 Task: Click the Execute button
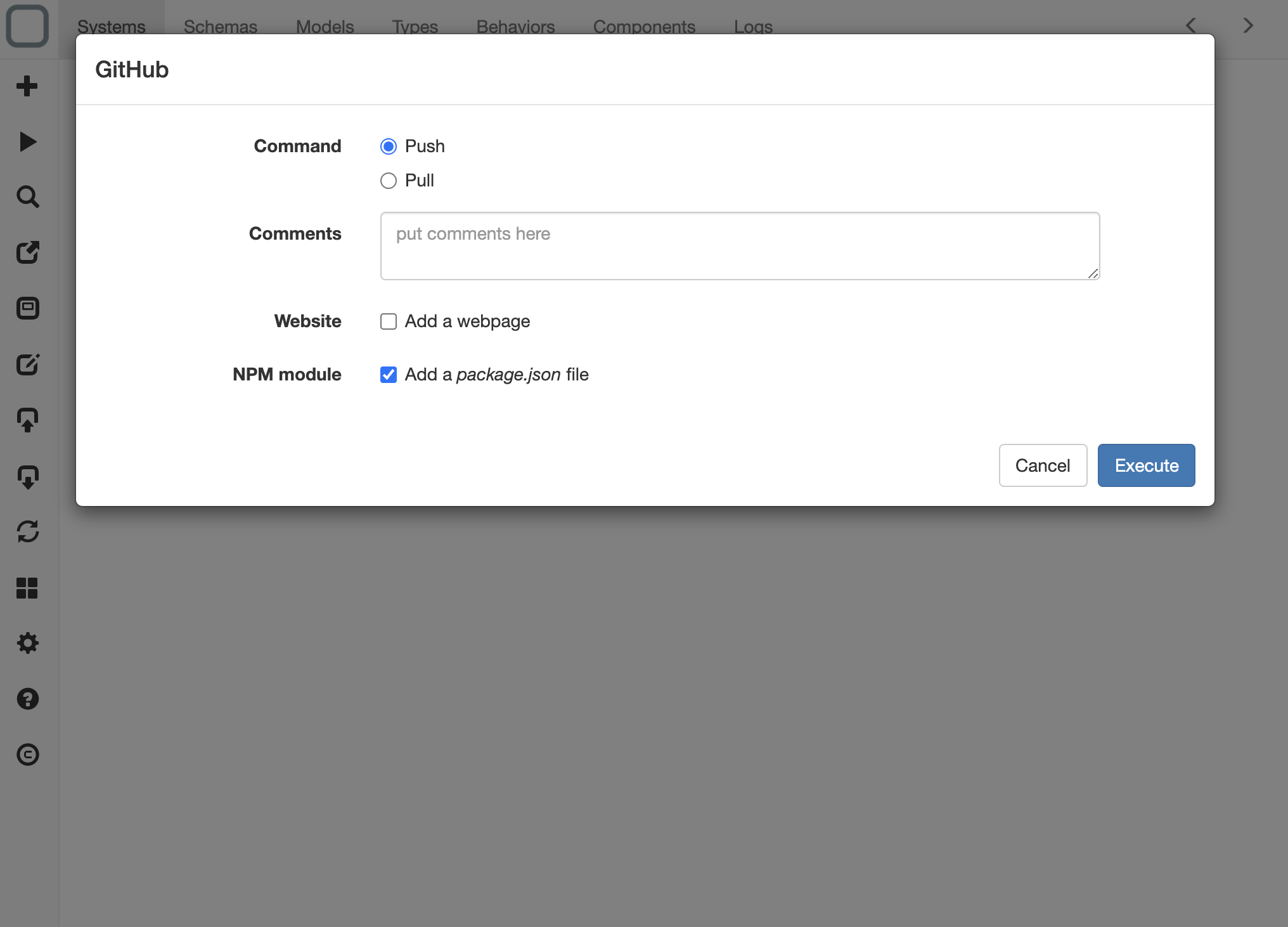click(1146, 465)
